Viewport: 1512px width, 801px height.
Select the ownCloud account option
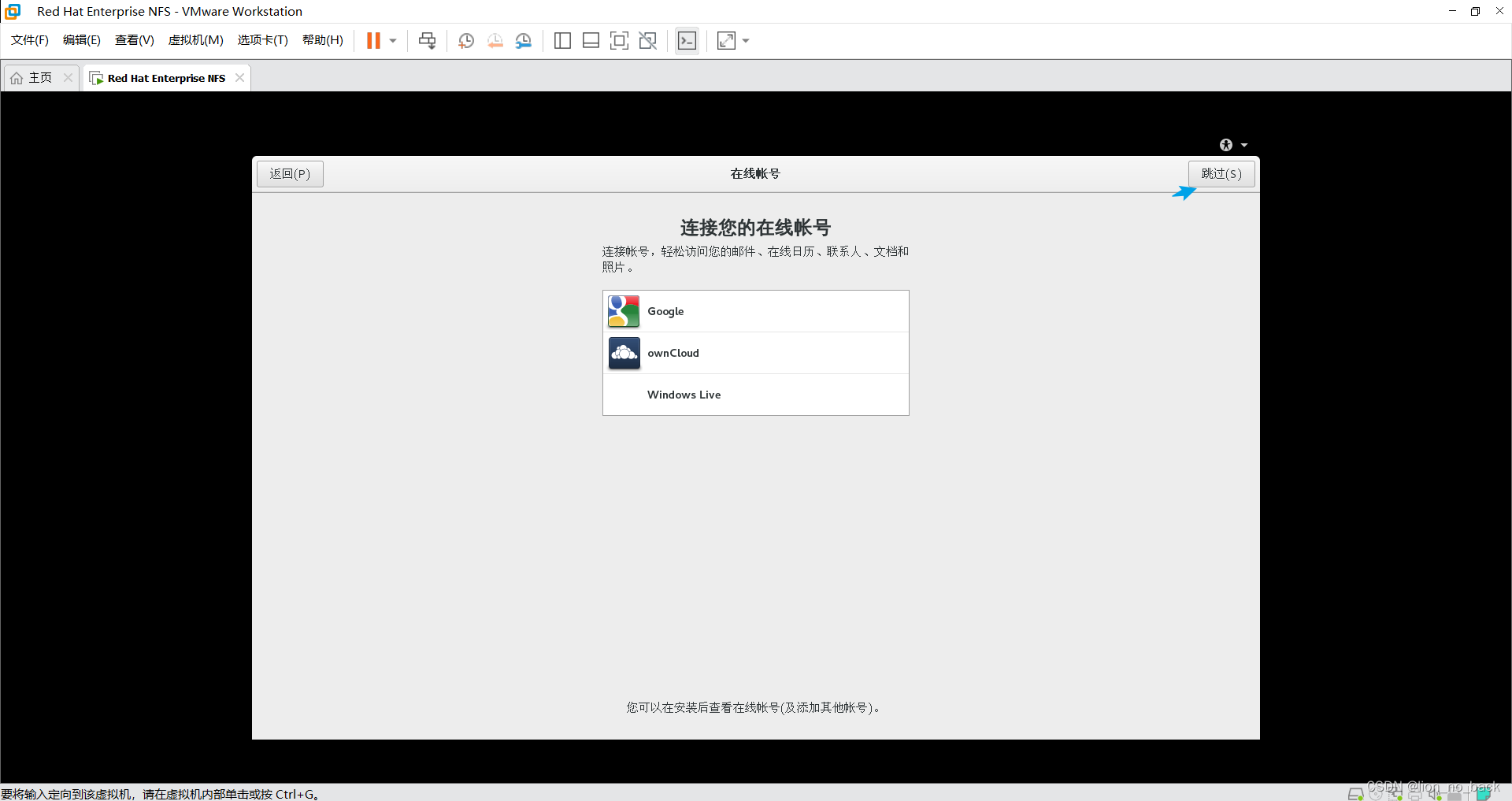tap(756, 353)
